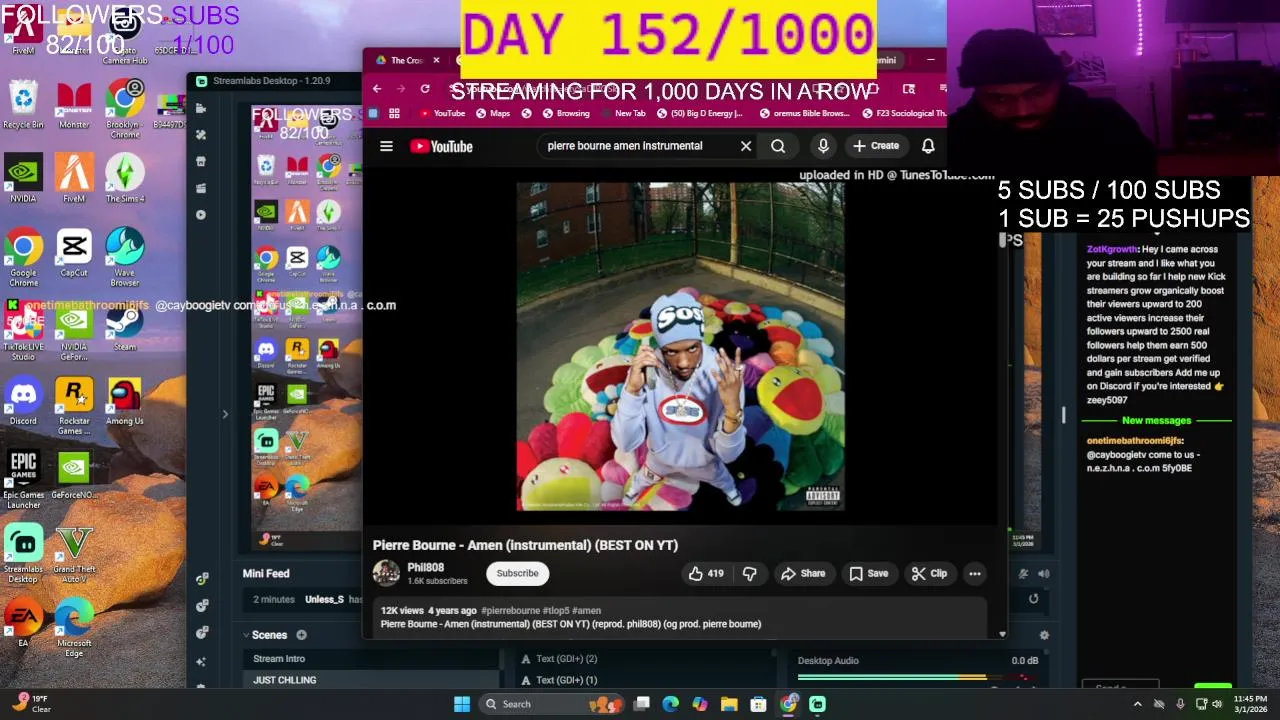Image resolution: width=1280 pixels, height=720 pixels.
Task: Adjust the Desktop Audio volume slider
Action: click(x=918, y=677)
